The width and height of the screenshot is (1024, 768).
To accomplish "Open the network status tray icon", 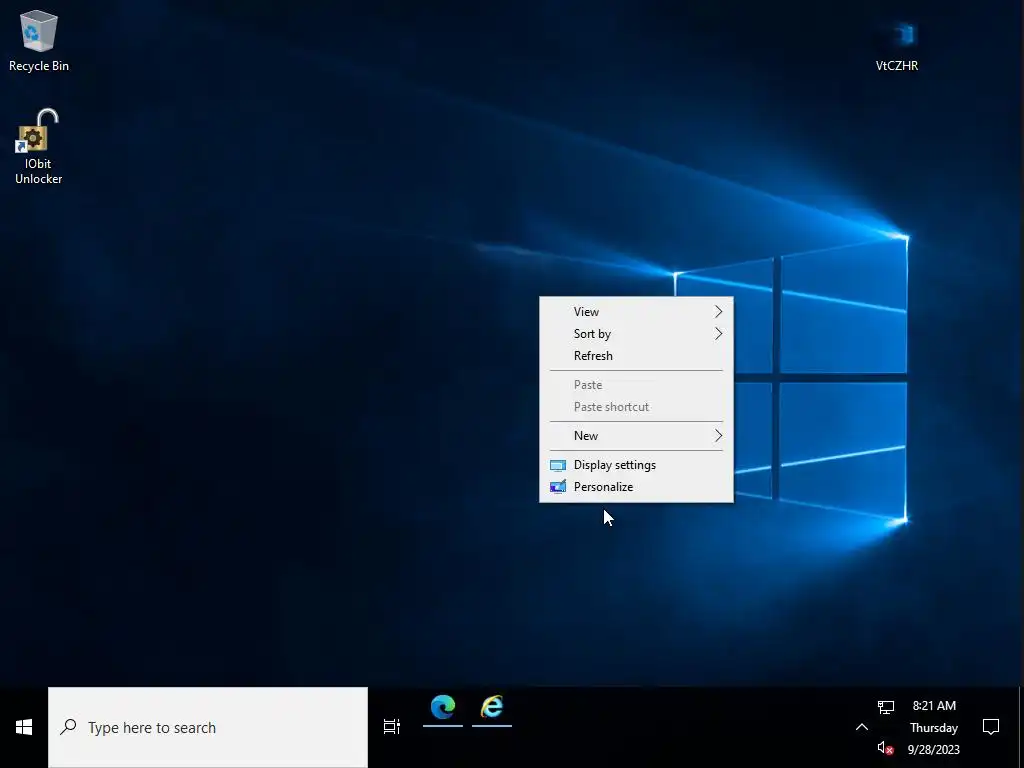I will click(886, 707).
